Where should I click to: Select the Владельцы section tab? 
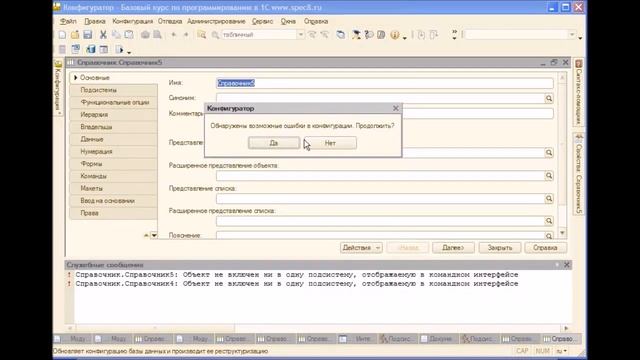(113, 127)
